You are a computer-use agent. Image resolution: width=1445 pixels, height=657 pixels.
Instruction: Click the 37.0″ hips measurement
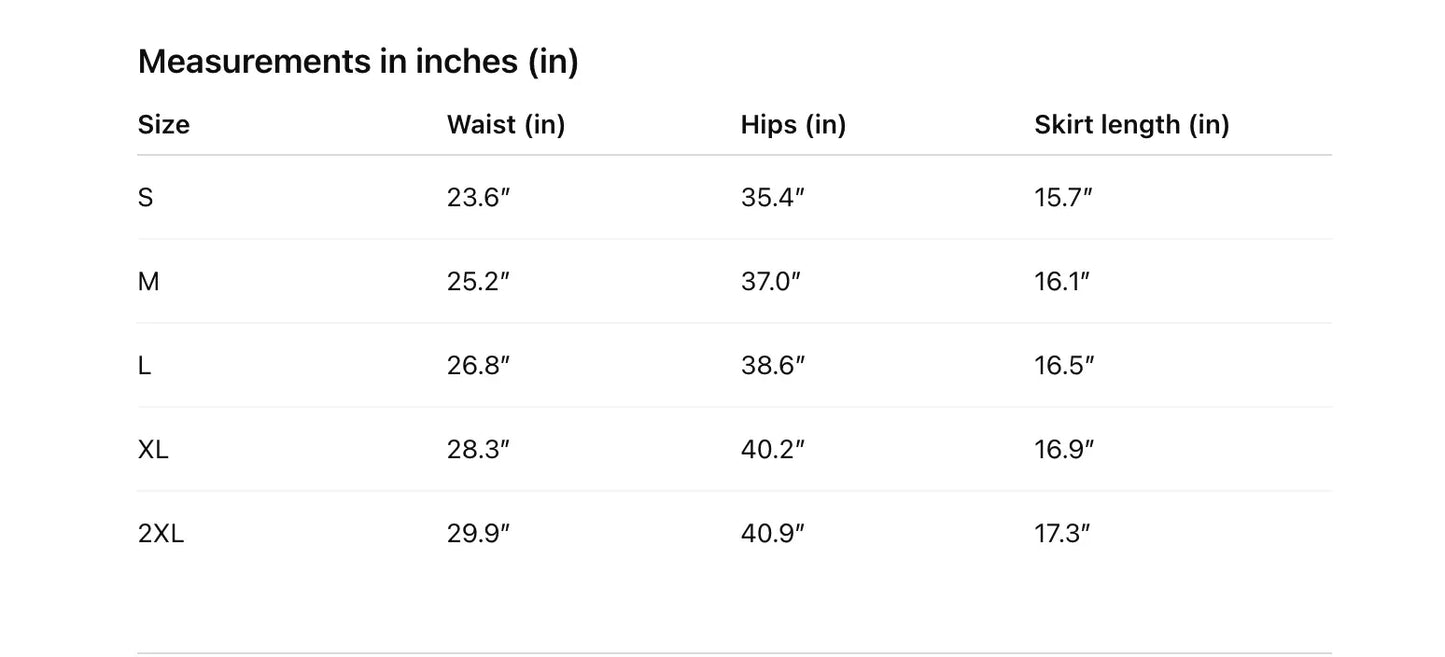coord(771,282)
